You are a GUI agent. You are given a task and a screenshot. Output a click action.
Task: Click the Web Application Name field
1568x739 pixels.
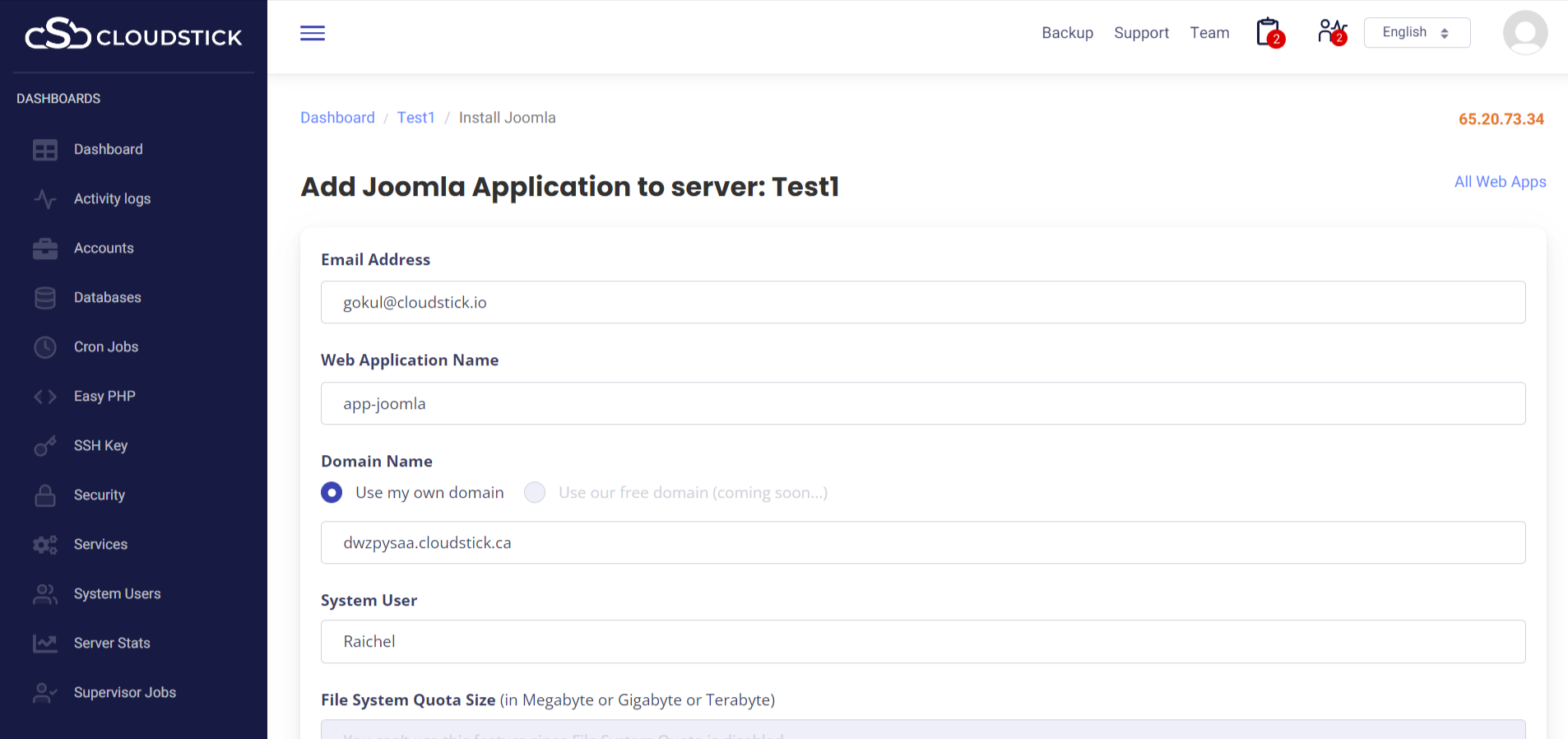pyautogui.click(x=922, y=403)
